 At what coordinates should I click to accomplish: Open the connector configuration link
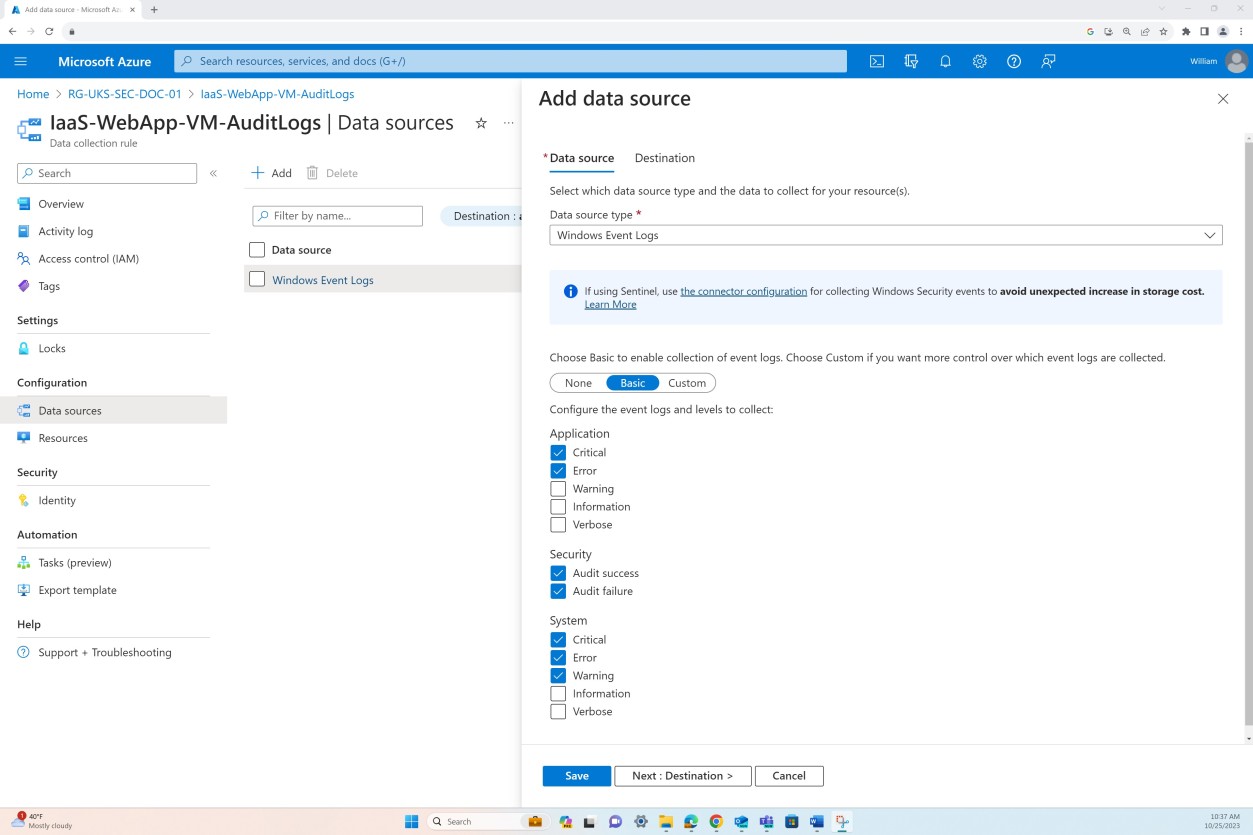click(743, 291)
